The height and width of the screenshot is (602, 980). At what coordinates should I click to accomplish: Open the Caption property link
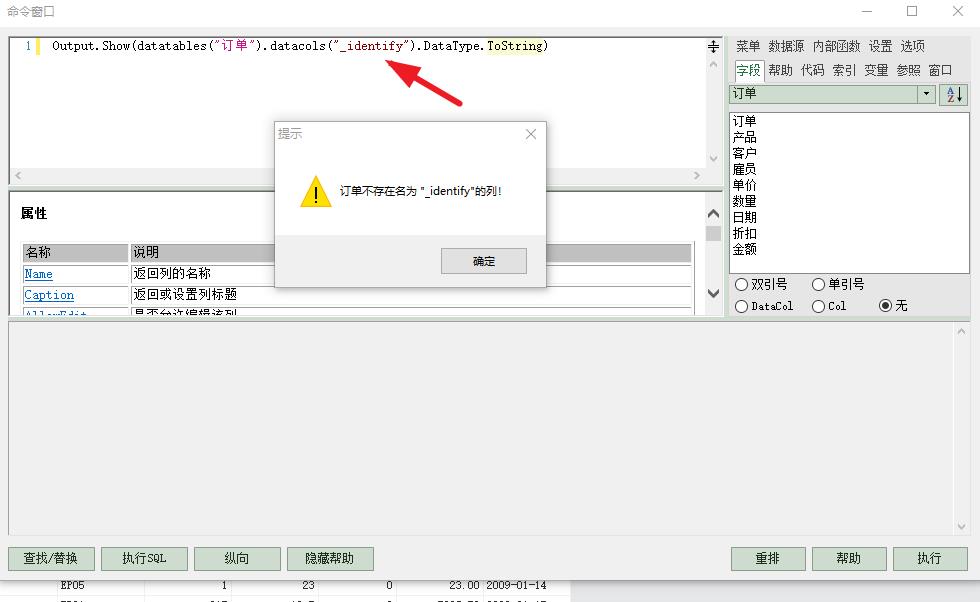tap(49, 295)
